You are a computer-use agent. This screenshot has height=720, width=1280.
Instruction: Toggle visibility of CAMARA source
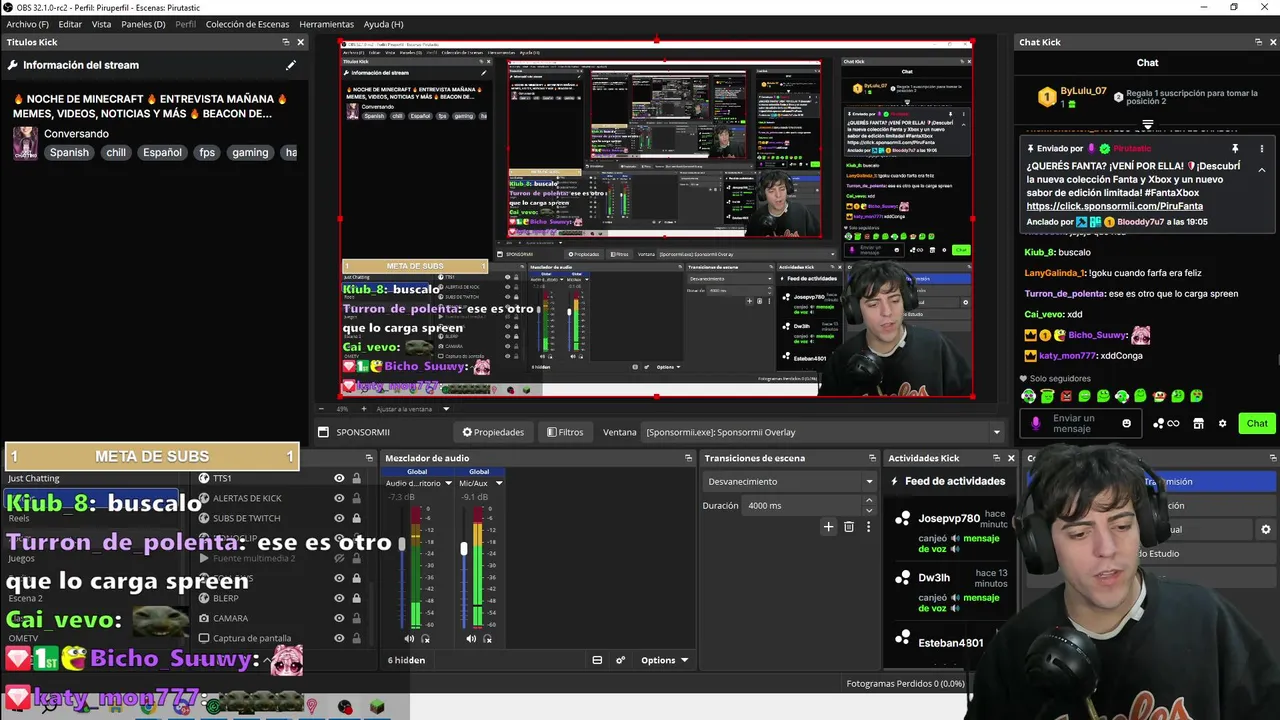(339, 618)
